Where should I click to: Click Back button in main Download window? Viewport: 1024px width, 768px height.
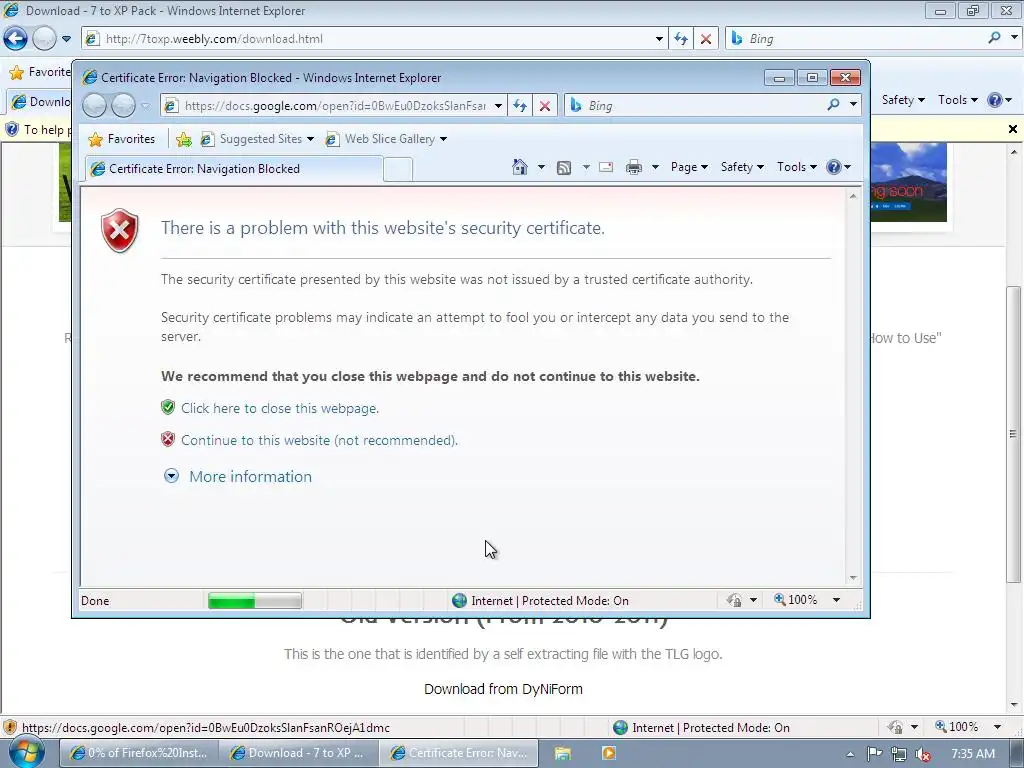point(15,39)
